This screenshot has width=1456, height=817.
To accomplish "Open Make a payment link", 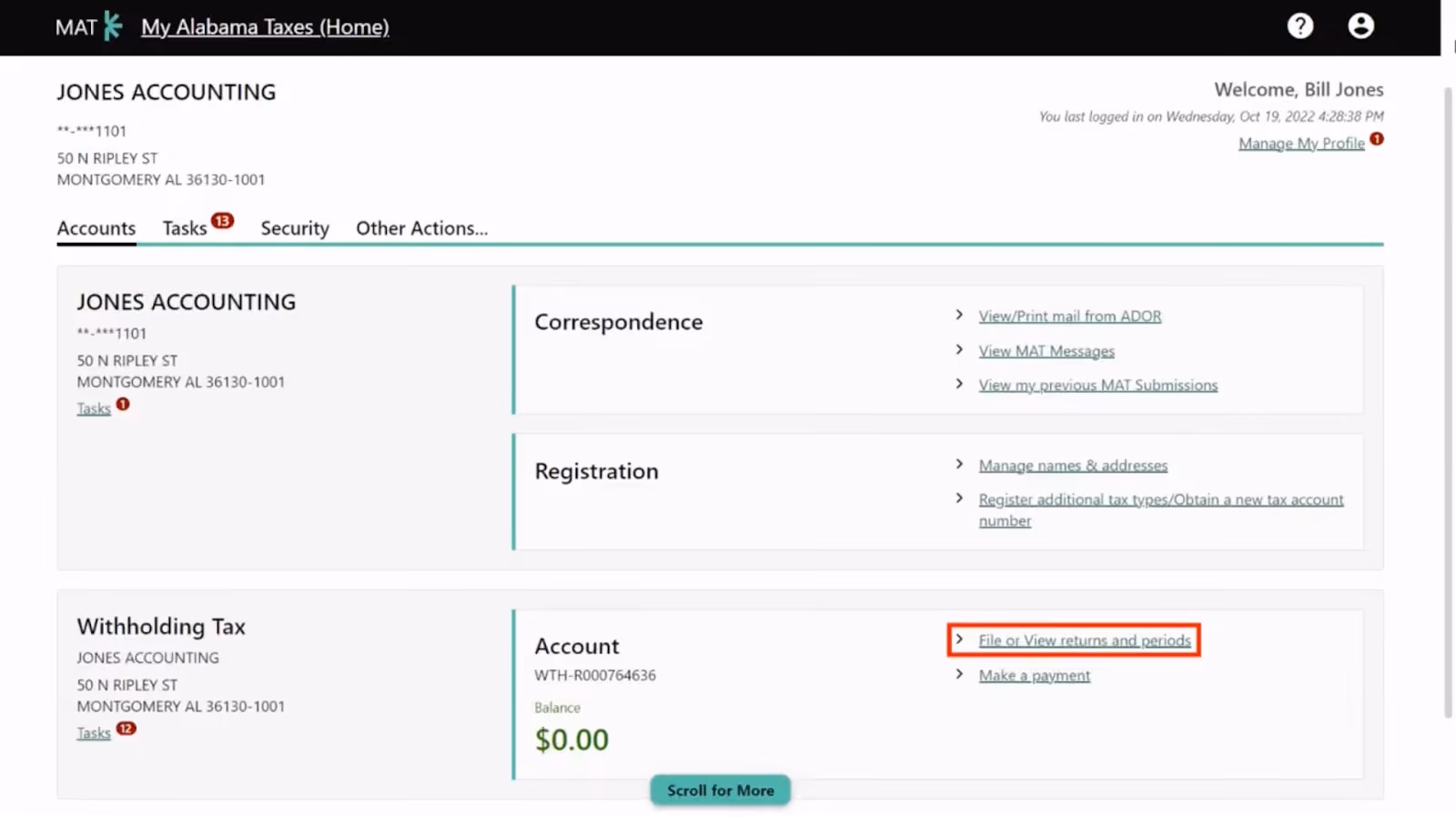I will pos(1035,675).
